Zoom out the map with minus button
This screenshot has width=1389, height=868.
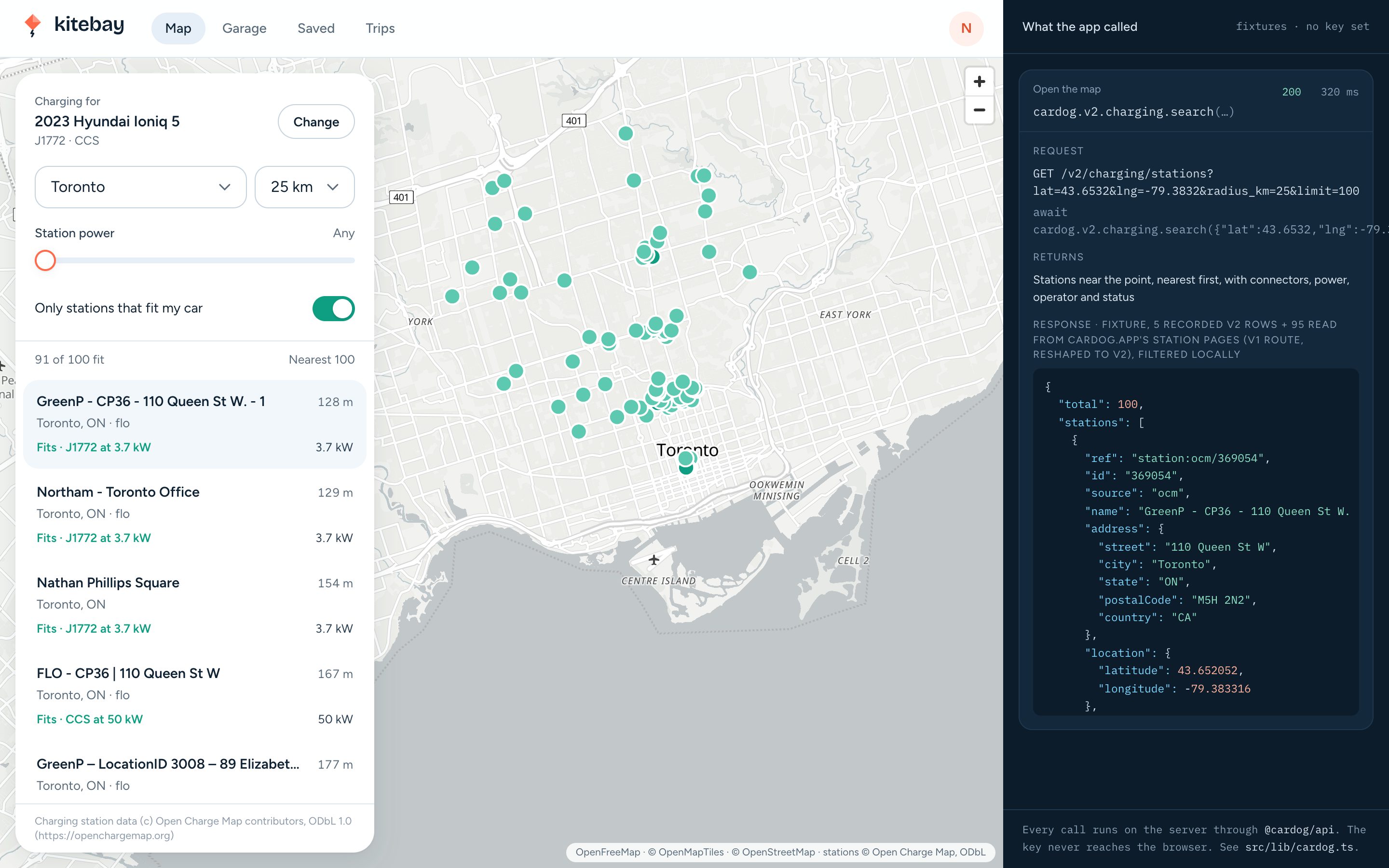979,109
